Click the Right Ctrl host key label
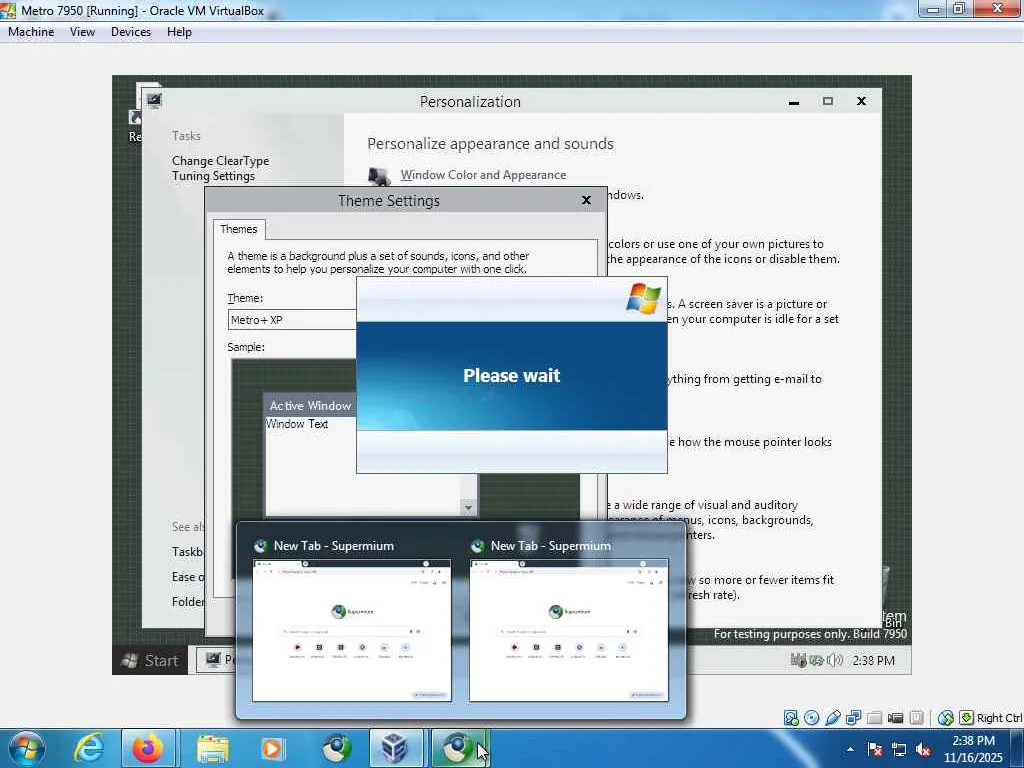This screenshot has height=768, width=1024. 999,718
